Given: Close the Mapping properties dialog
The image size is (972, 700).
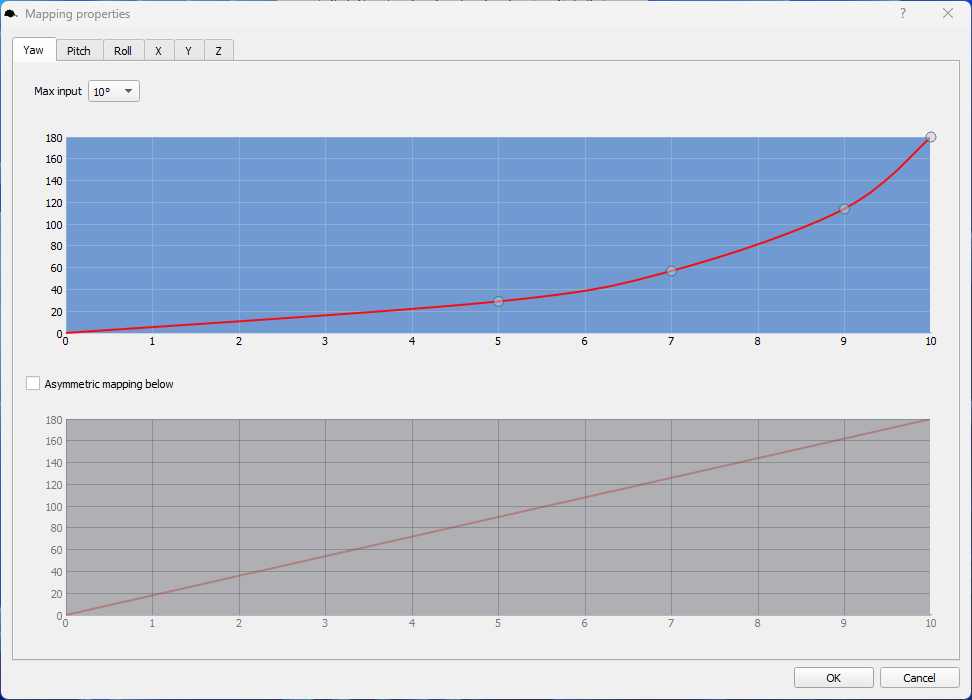Looking at the screenshot, I should point(947,14).
